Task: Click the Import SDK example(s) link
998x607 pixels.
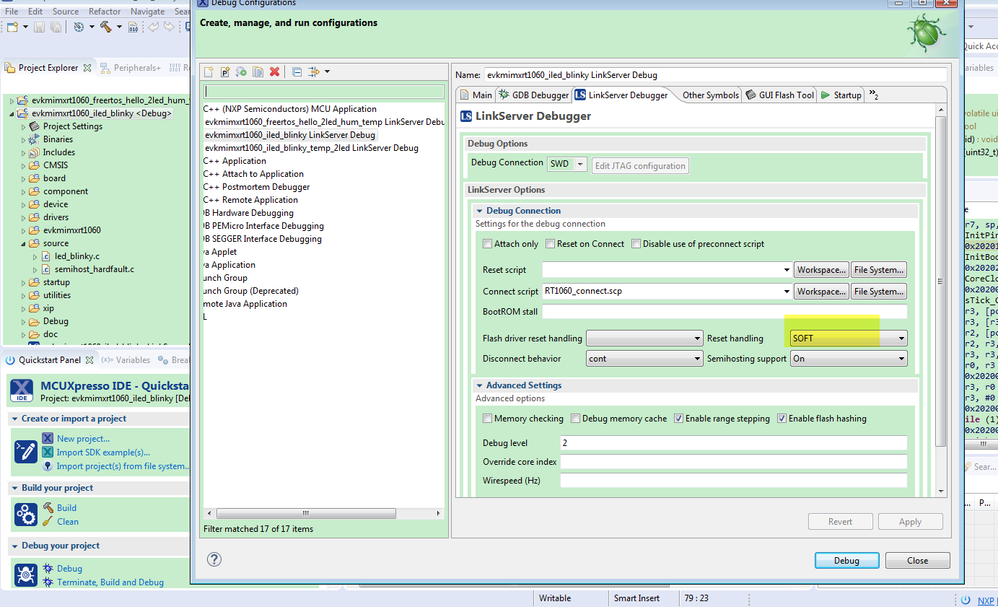Action: 103,452
